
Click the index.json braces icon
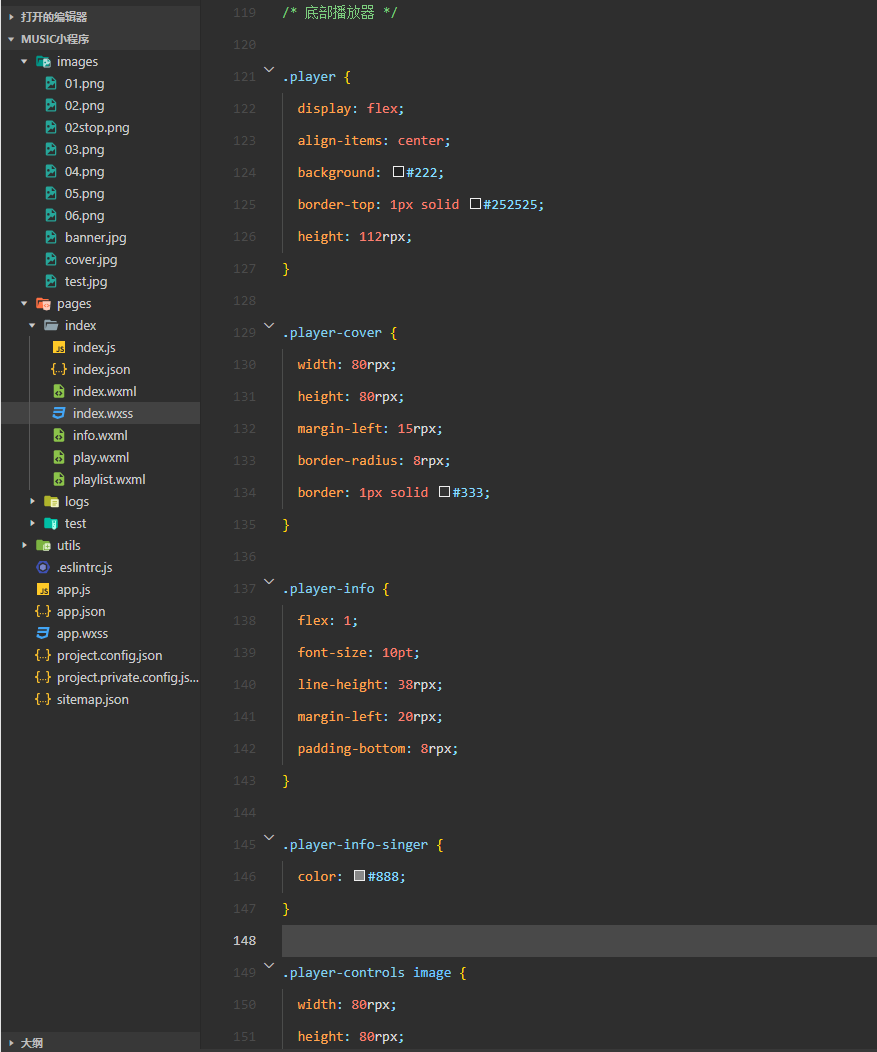(x=59, y=370)
